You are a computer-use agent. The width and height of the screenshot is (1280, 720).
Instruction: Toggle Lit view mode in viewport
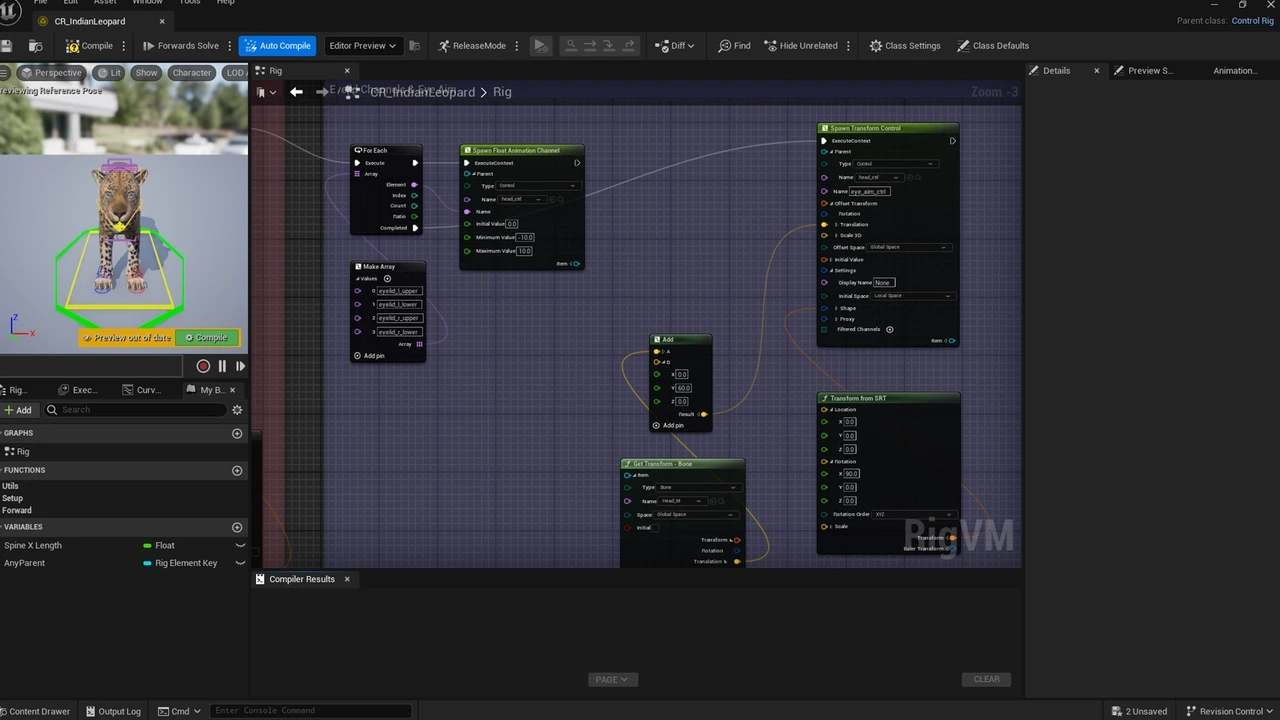pos(110,73)
